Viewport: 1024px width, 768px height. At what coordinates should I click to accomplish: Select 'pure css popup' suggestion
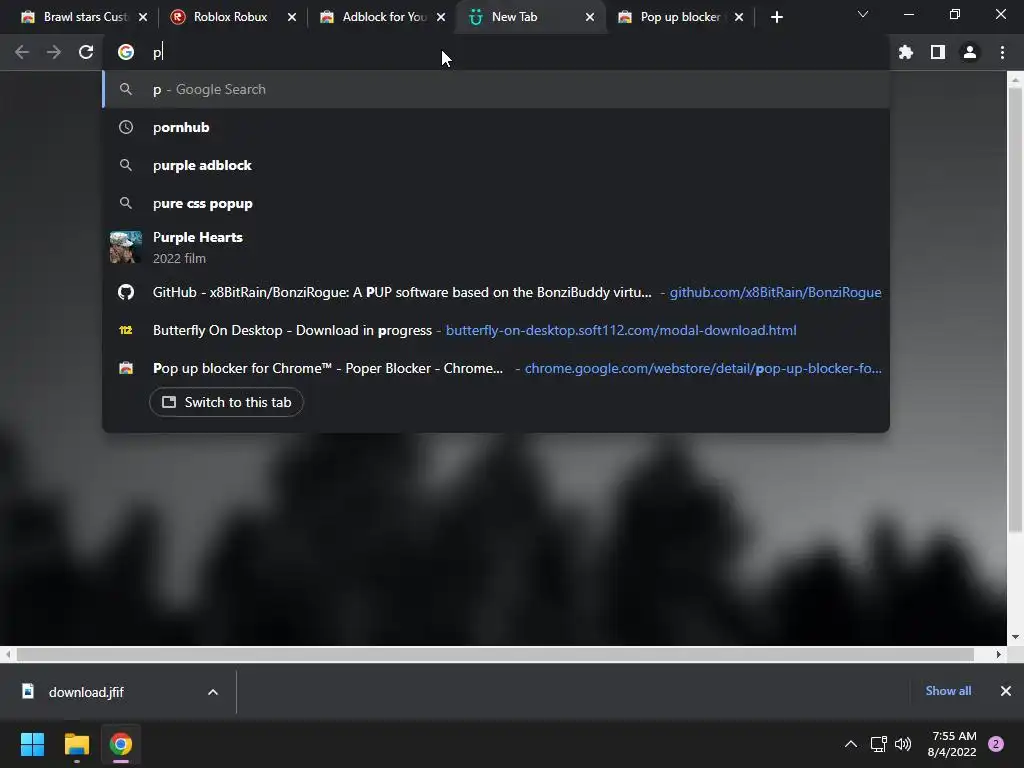tap(496, 203)
